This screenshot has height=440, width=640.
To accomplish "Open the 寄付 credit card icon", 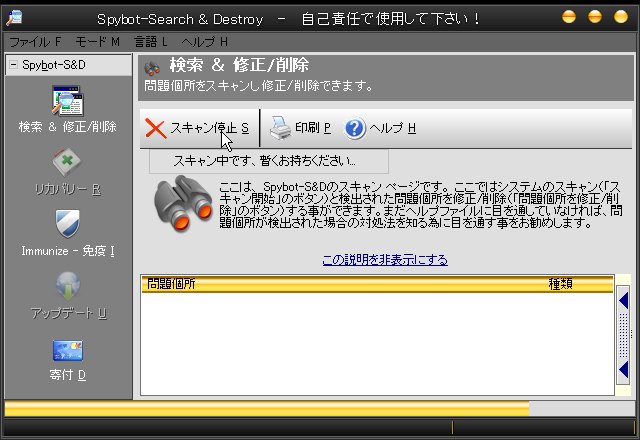I will (68, 350).
